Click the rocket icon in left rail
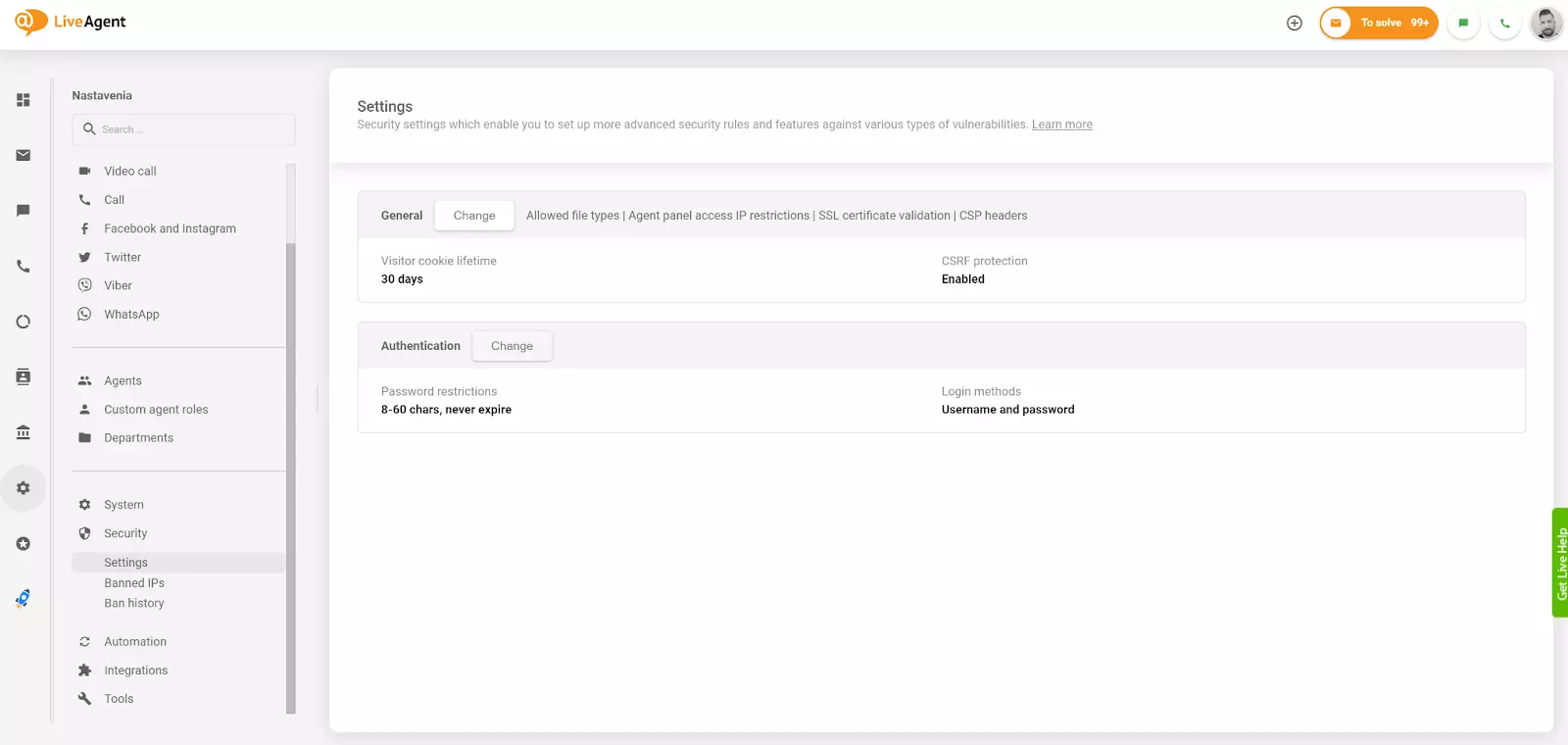1568x745 pixels. [24, 599]
